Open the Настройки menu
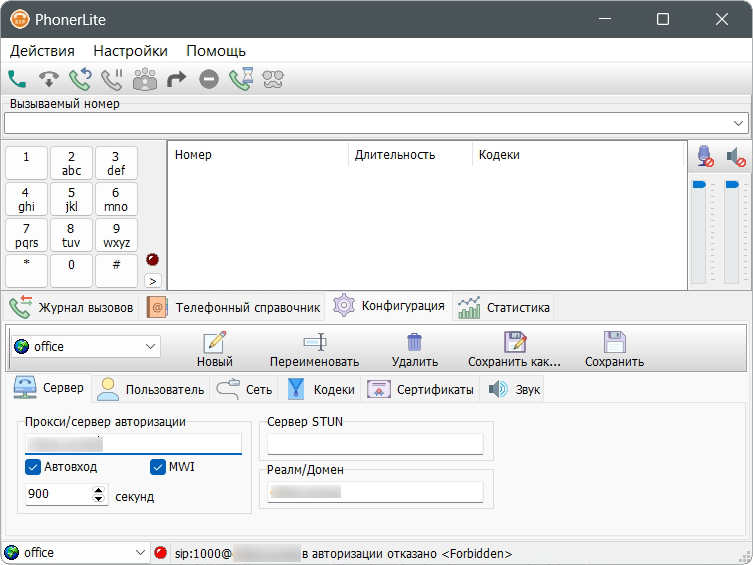Screen dimensions: 753x565 click(x=130, y=50)
